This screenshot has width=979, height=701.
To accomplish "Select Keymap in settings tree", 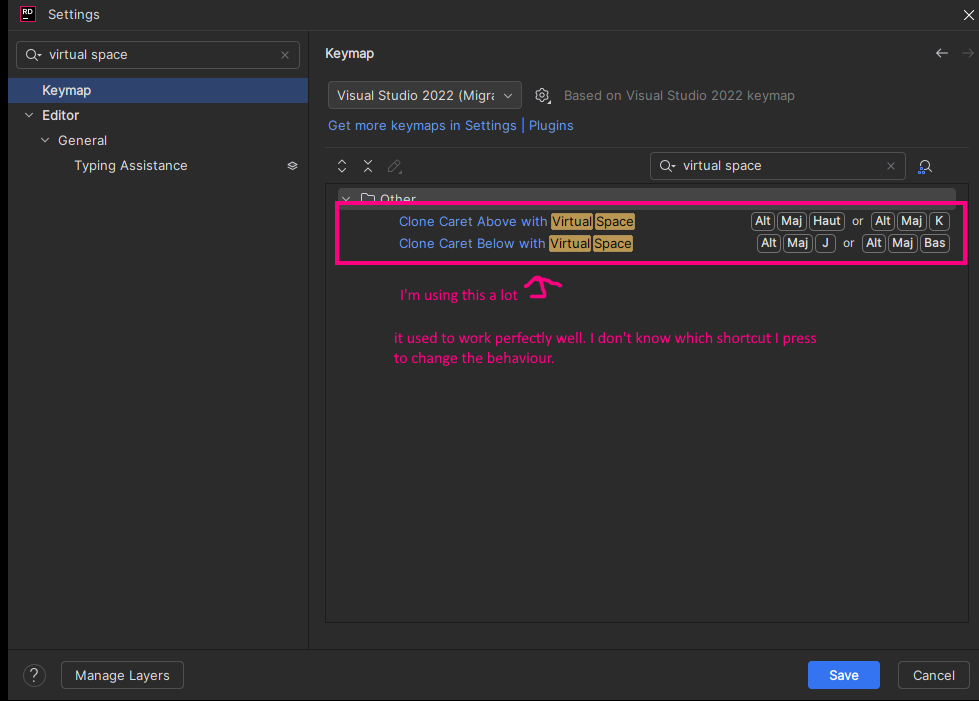I will (158, 91).
